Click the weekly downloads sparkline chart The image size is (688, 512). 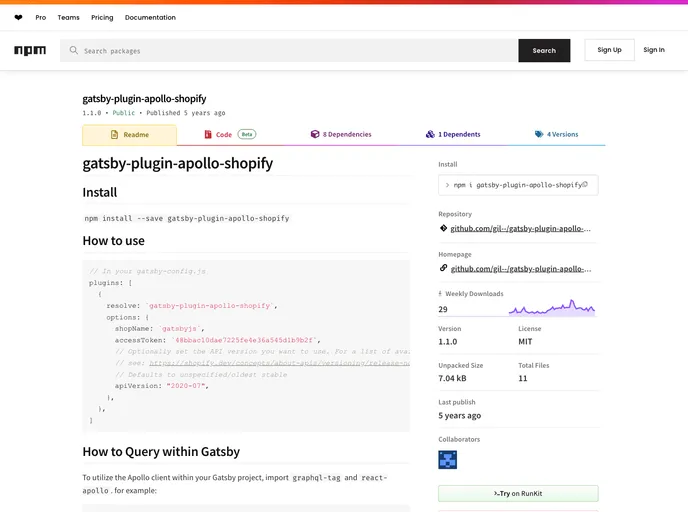pyautogui.click(x=552, y=308)
